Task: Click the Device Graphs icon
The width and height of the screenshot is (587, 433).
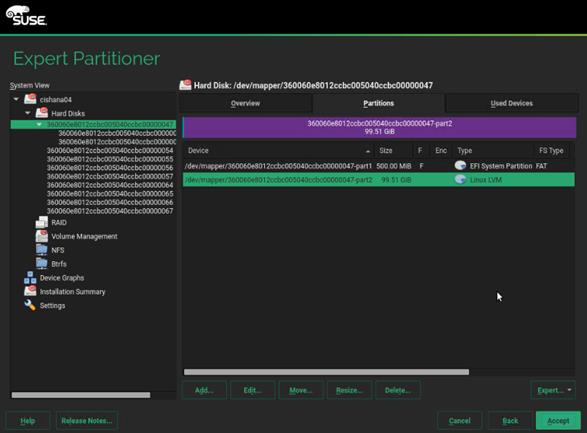Action: pos(30,278)
